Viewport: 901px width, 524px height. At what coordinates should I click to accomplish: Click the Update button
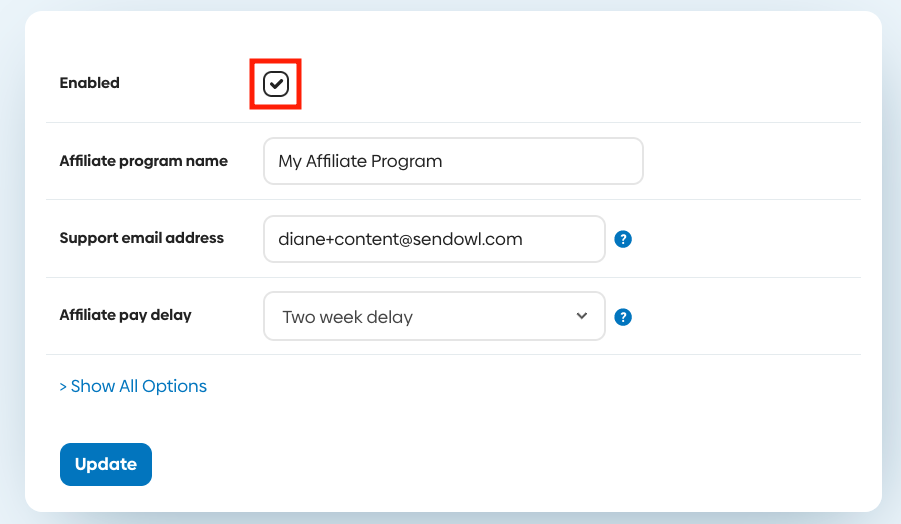[x=106, y=464]
